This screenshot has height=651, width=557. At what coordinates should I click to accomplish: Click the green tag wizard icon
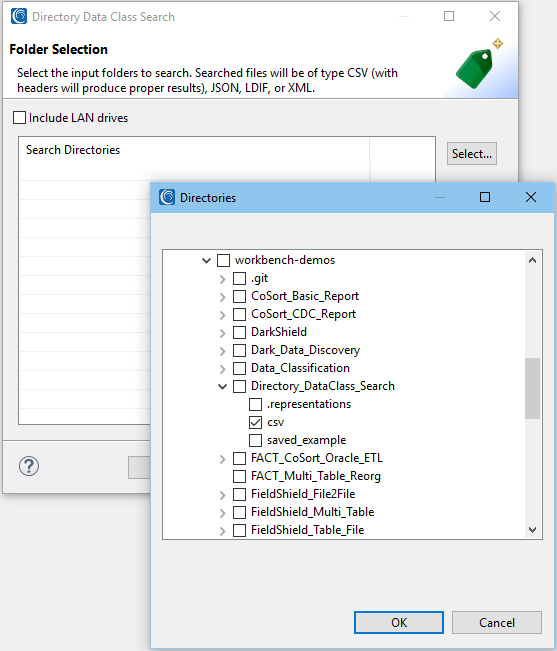point(479,64)
